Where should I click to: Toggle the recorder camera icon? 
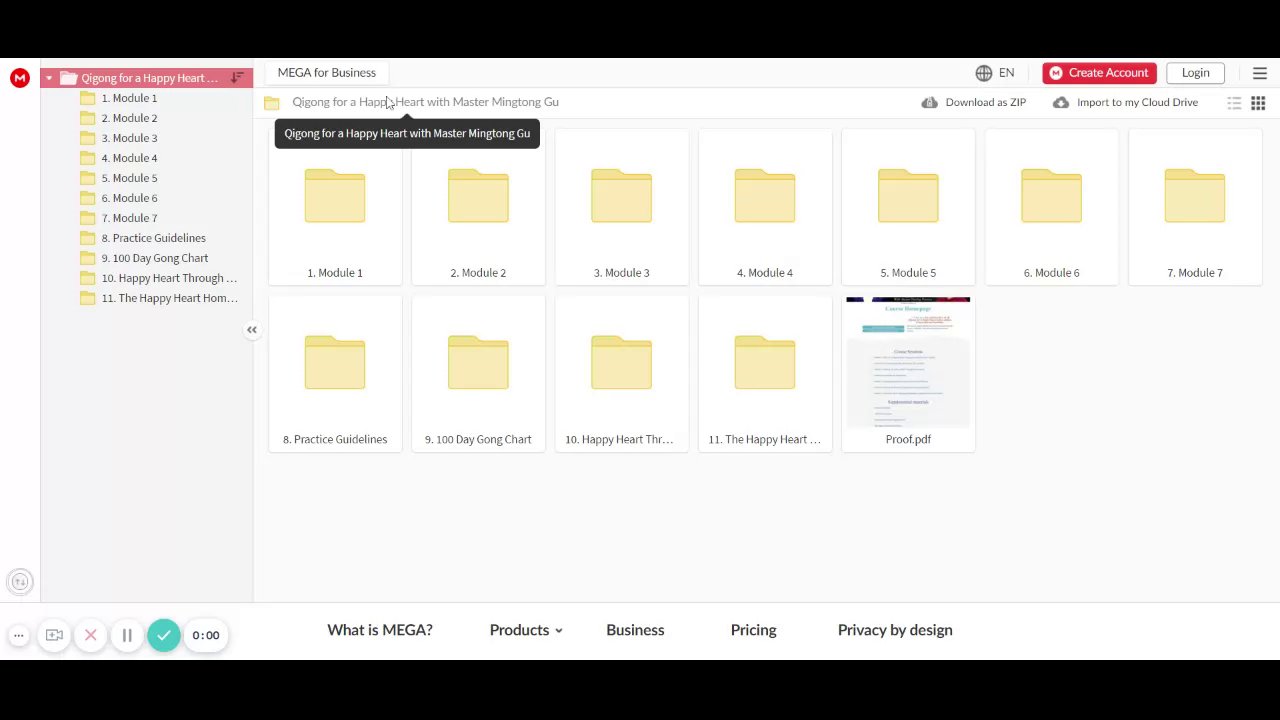[54, 635]
